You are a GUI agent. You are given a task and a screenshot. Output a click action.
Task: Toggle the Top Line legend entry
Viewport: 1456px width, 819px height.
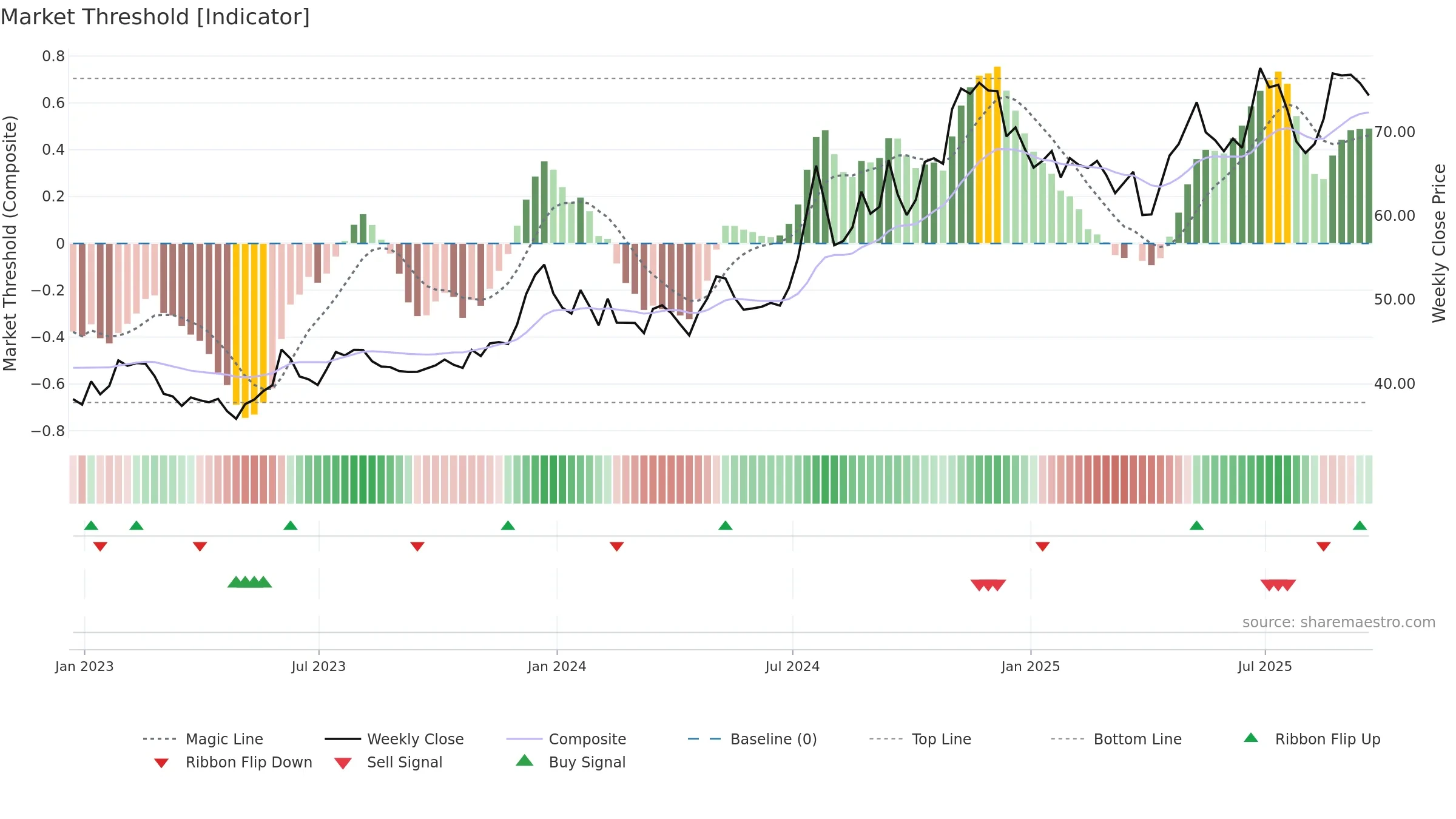pyautogui.click(x=920, y=739)
